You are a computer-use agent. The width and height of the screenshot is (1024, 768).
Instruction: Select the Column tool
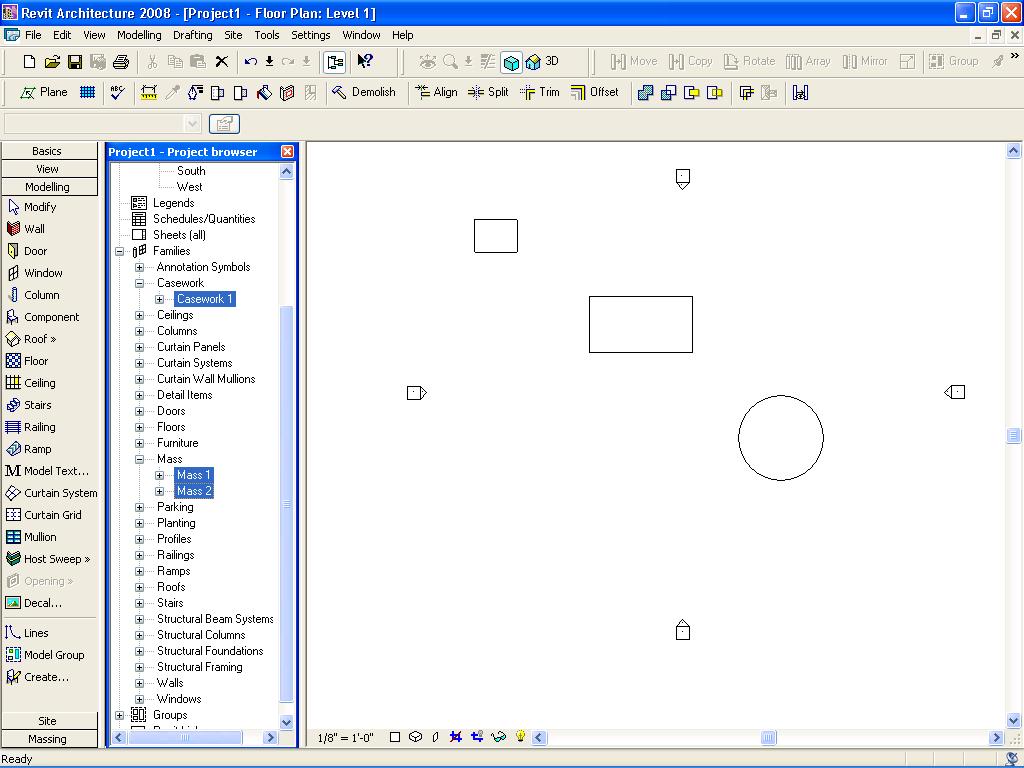(33, 295)
